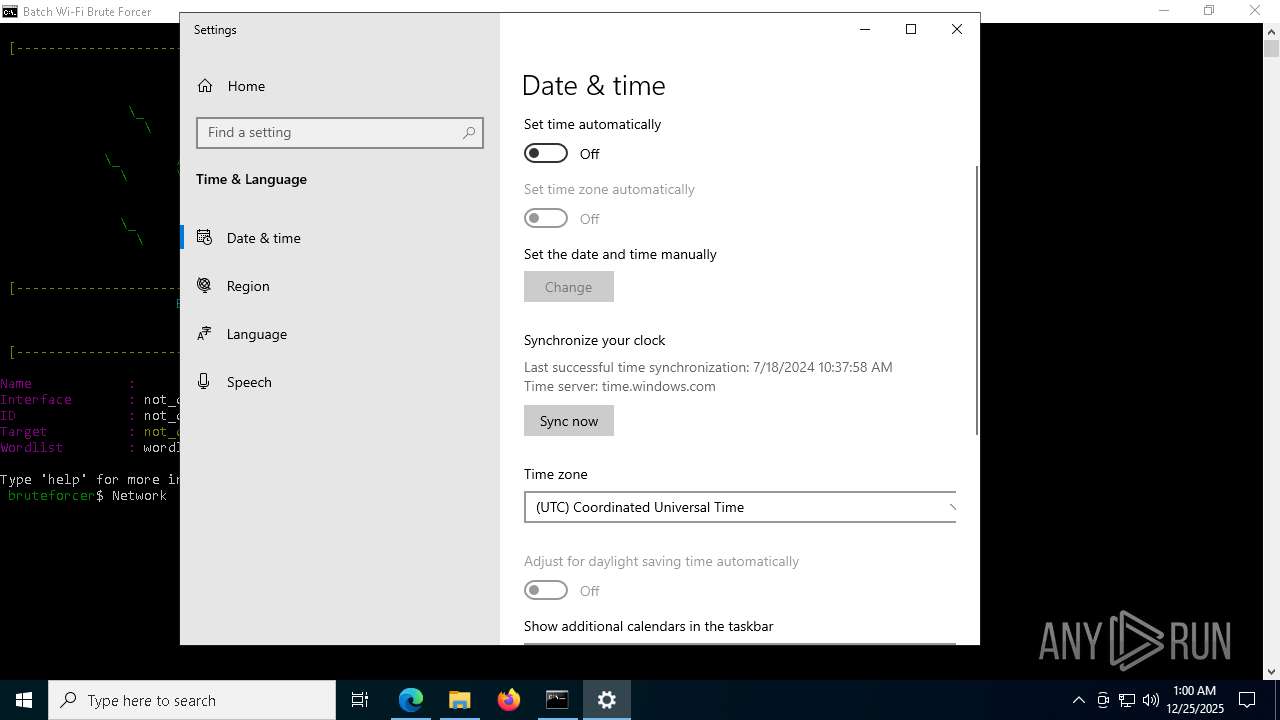Image resolution: width=1280 pixels, height=720 pixels.
Task: Click the Settings page vertical scrollbar
Action: pyautogui.click(x=977, y=300)
